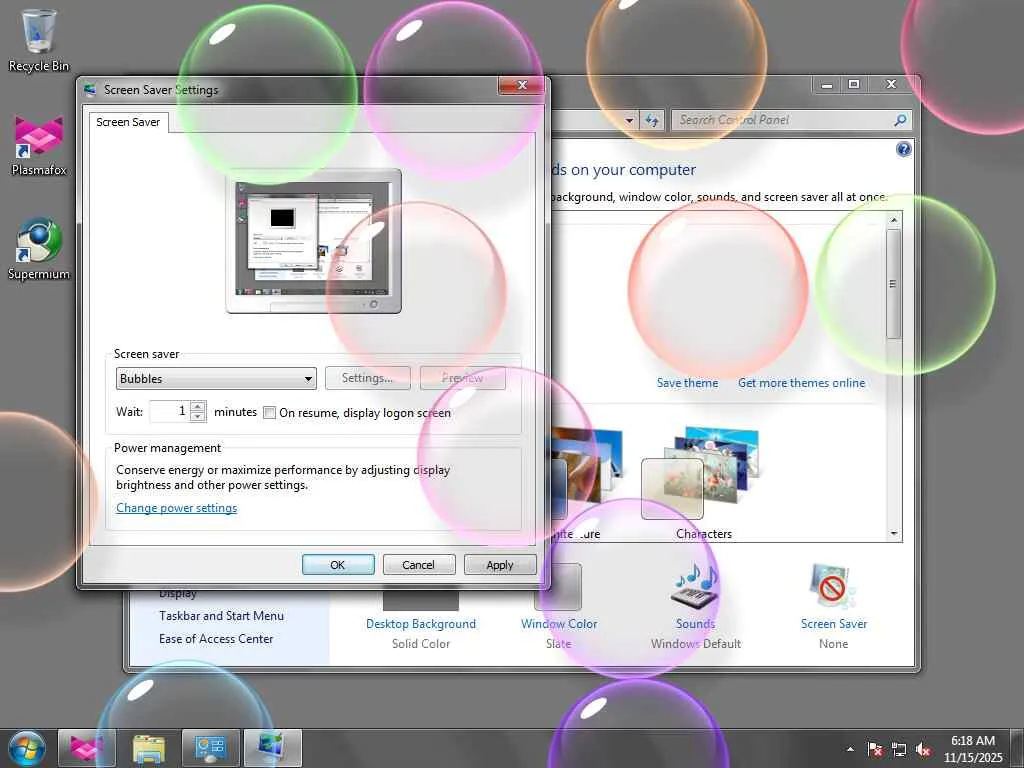Screen dimensions: 1024x768
Task: Click the screen saver Preview button
Action: [x=462, y=378]
